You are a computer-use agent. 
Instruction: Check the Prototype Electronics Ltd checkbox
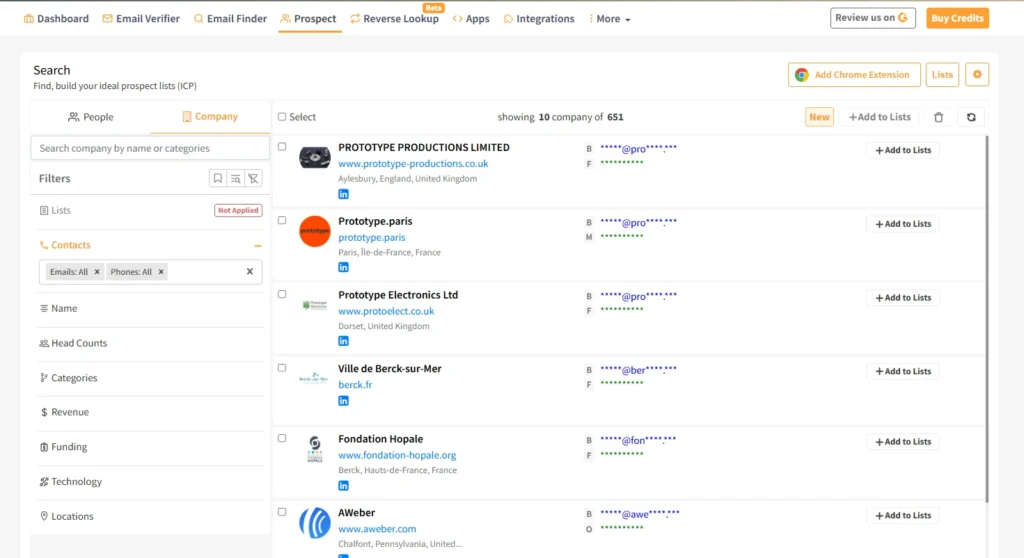[x=282, y=295]
